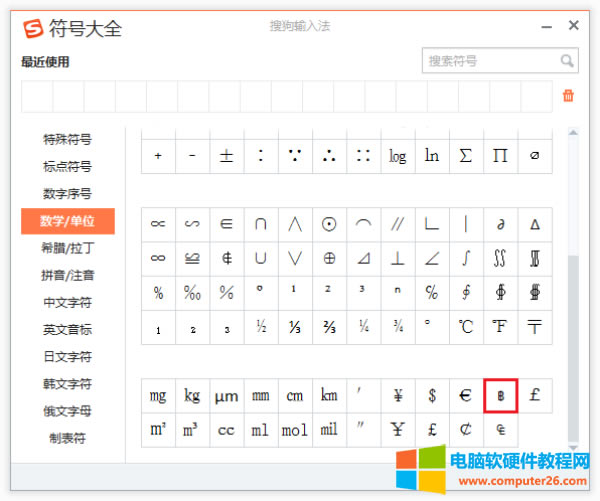600x501 pixels.
Task: Insert the summation Σ symbol
Action: (466, 156)
